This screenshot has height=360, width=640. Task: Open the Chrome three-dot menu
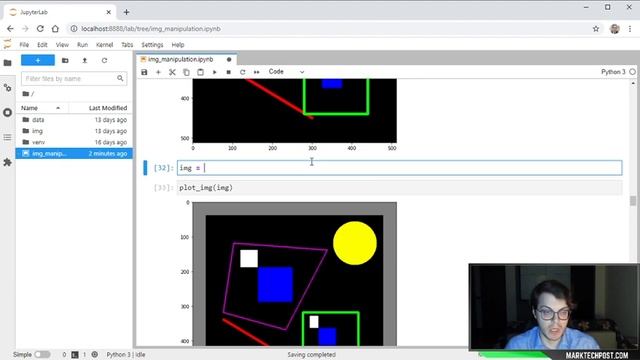pos(630,29)
